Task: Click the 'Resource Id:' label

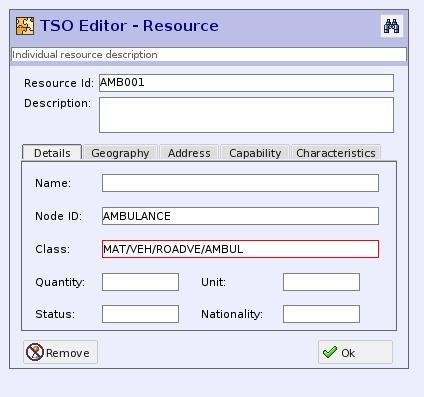Action: coord(59,83)
